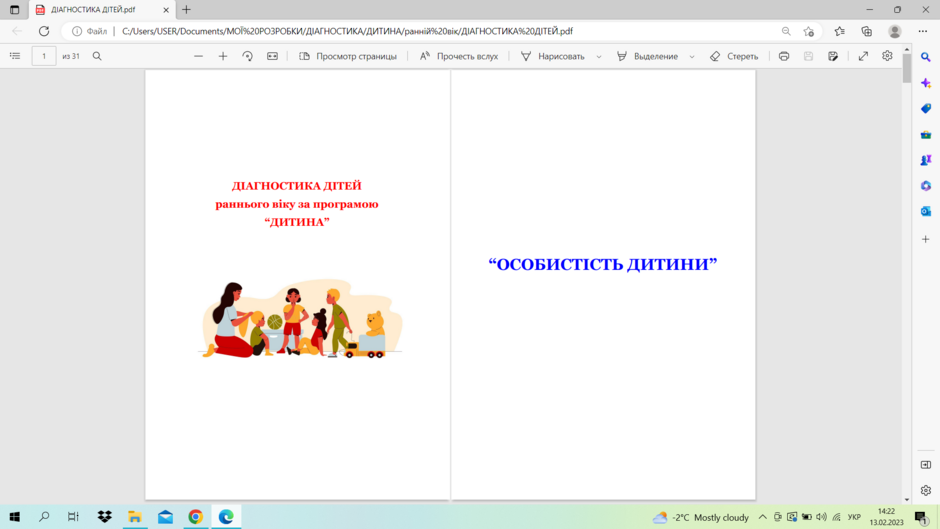Click the children illustration on the cover page
This screenshot has width=940, height=529.
pos(301,318)
